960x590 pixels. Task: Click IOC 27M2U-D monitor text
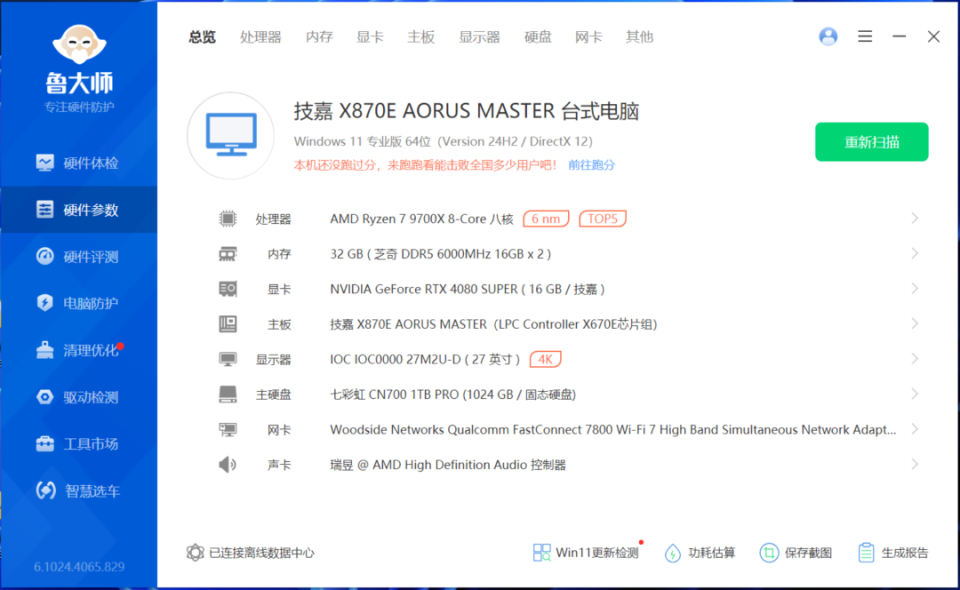tap(424, 359)
